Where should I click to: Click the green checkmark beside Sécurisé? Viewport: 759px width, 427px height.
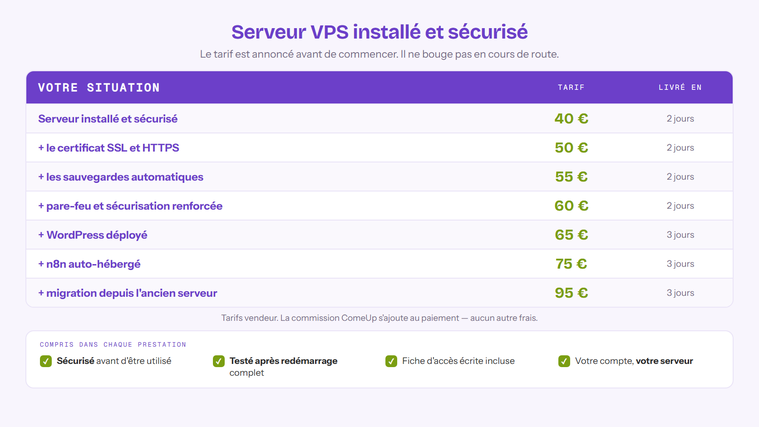46,361
